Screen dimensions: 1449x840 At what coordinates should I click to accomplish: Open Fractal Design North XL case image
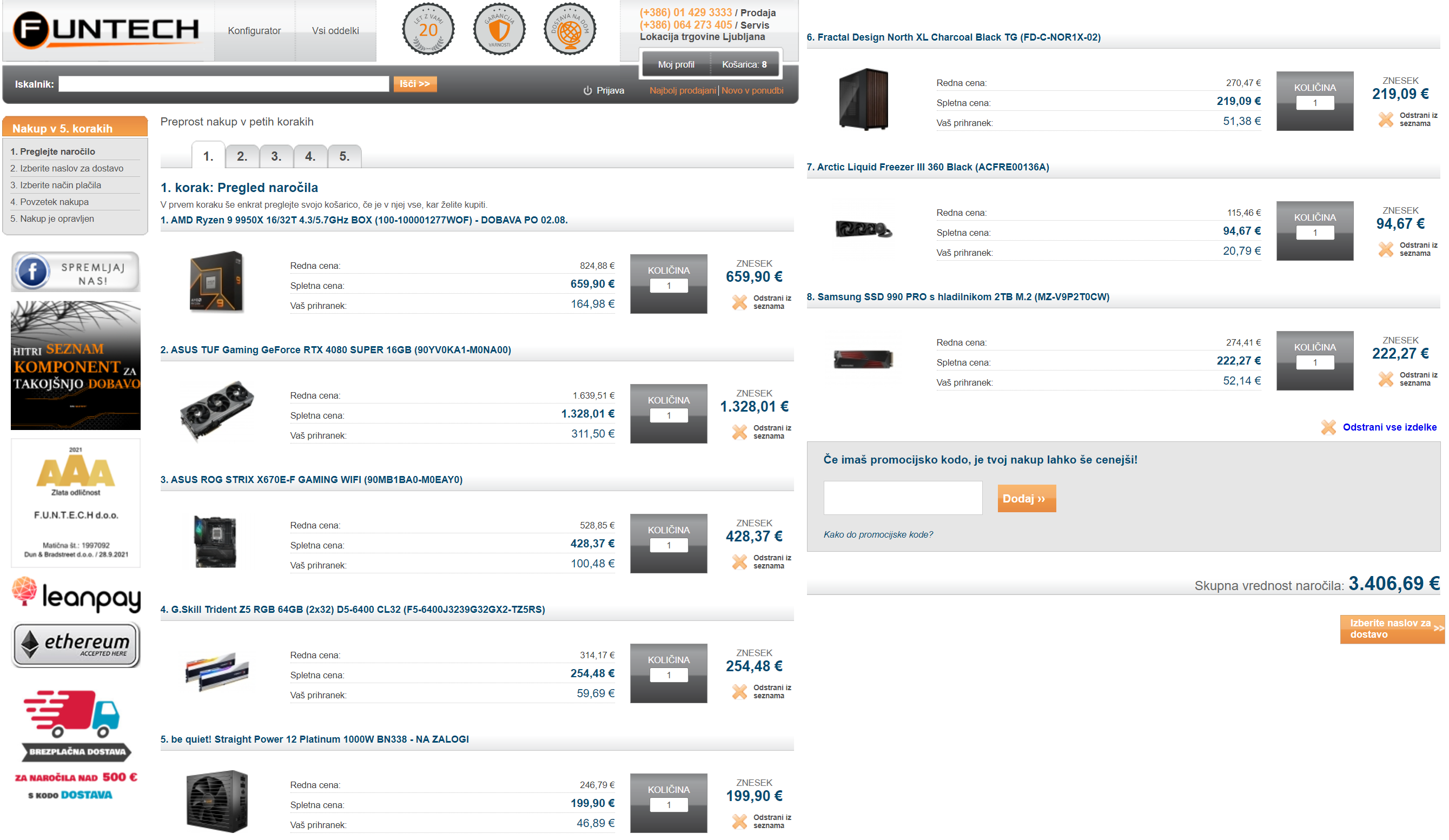click(863, 99)
